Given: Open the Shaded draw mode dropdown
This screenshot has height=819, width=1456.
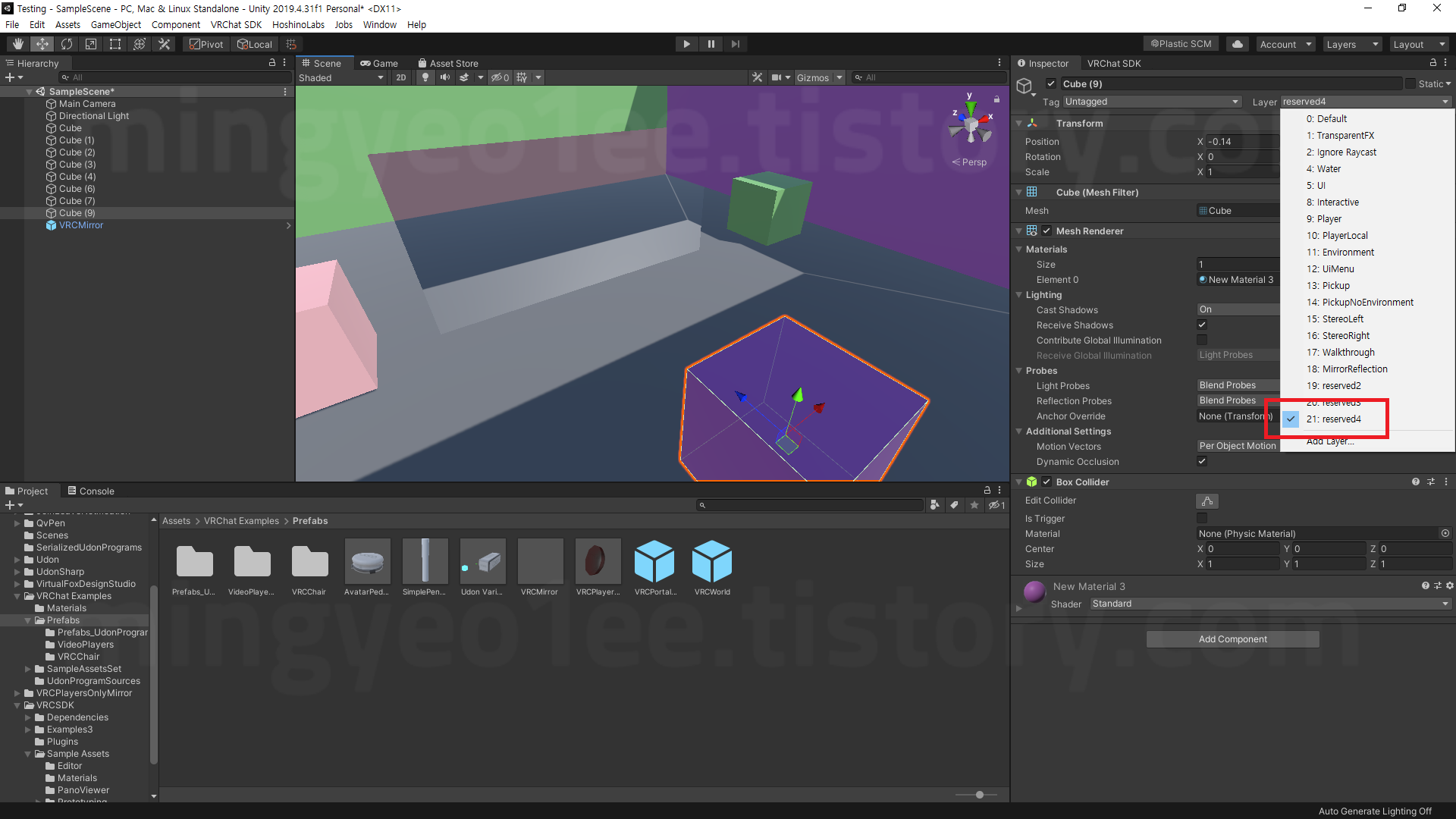Looking at the screenshot, I should pyautogui.click(x=341, y=77).
